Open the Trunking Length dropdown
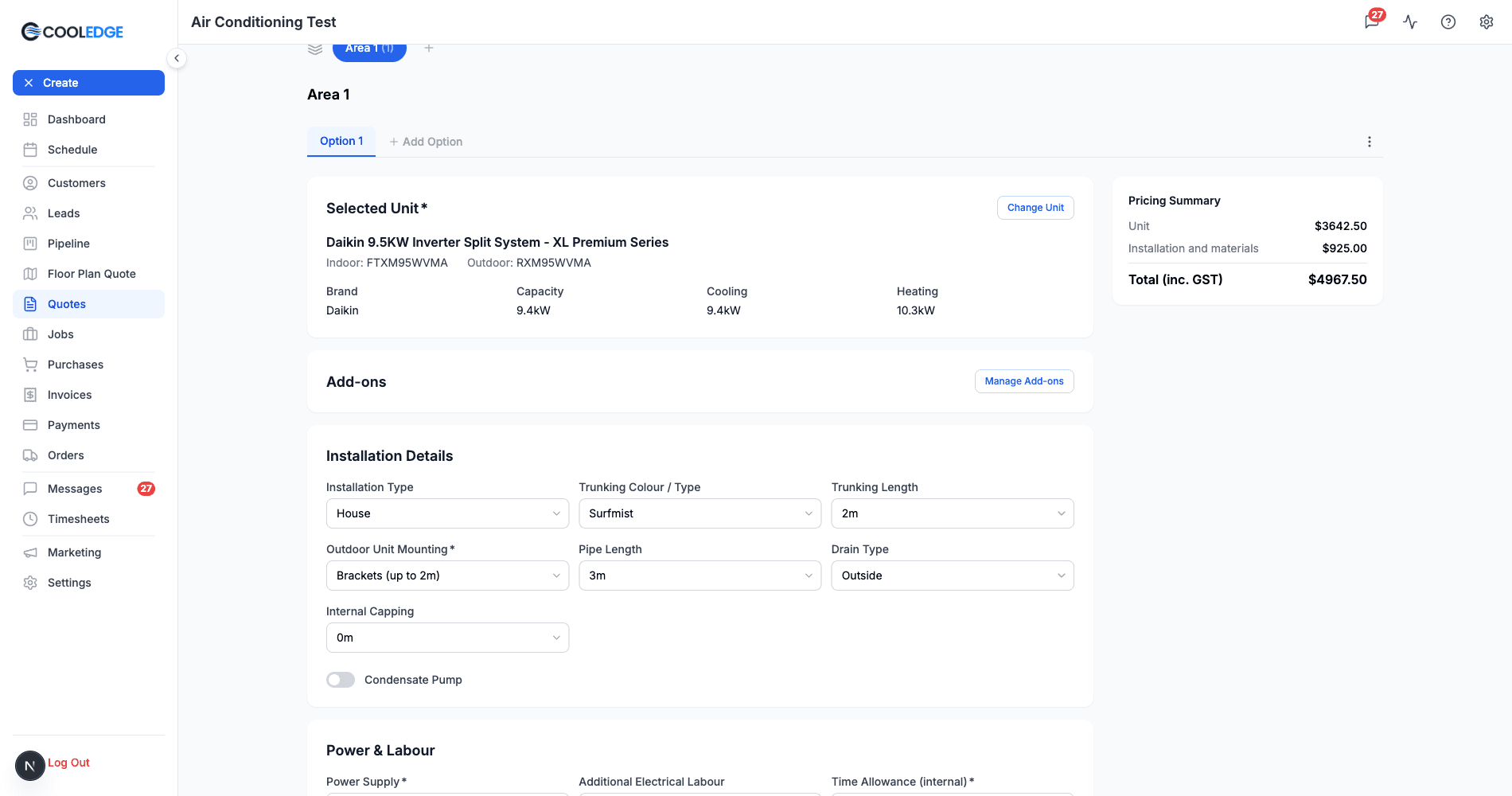The width and height of the screenshot is (1512, 796). point(953,513)
